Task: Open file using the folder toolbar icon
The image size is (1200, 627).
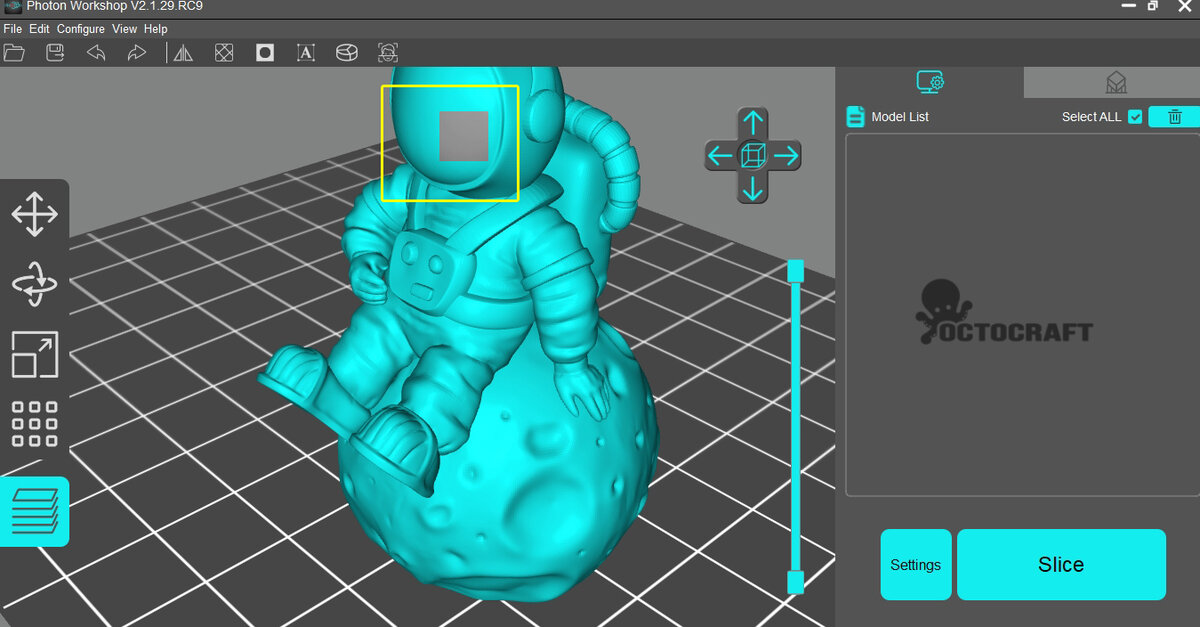Action: click(14, 52)
